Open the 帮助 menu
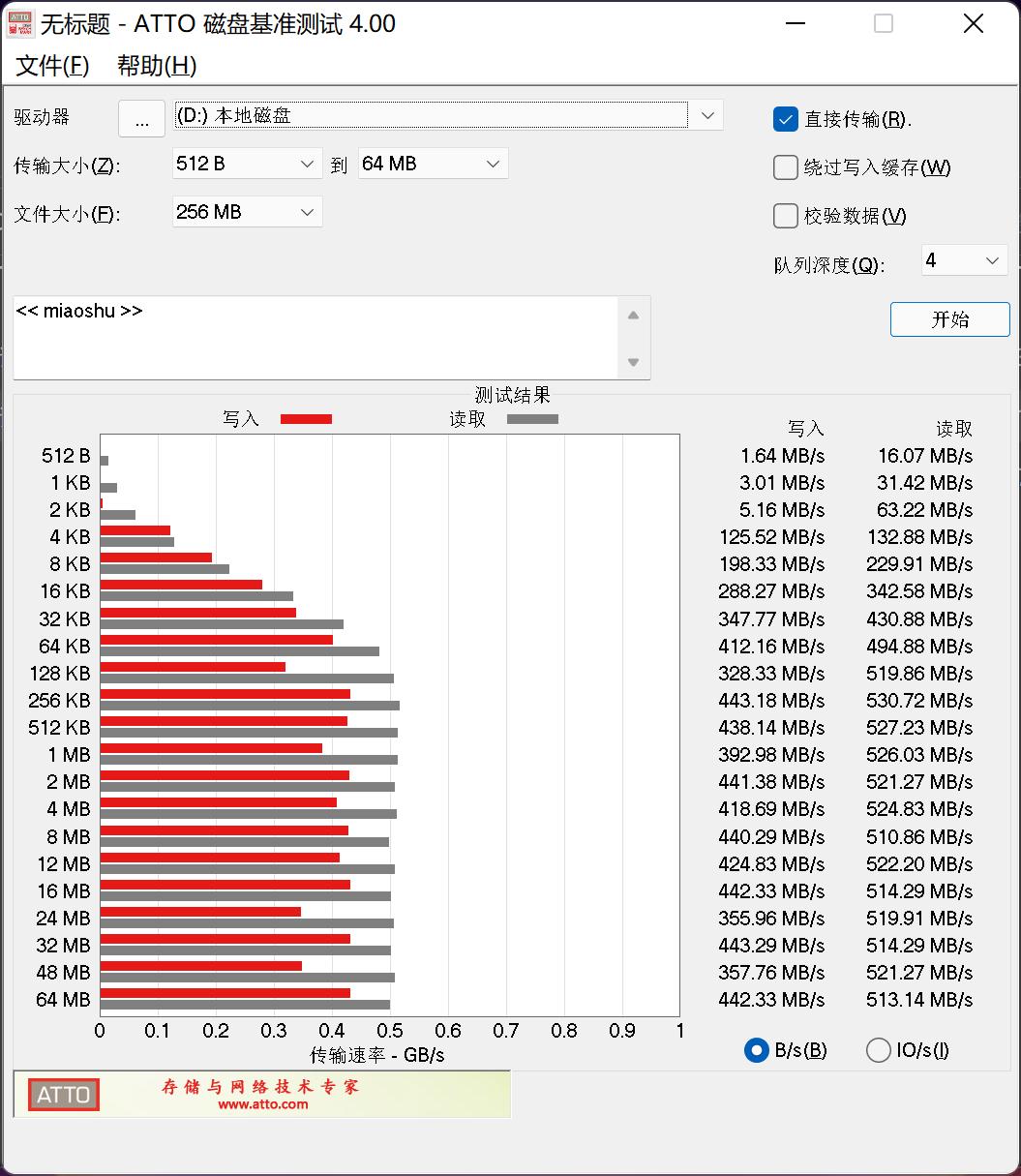 point(155,67)
